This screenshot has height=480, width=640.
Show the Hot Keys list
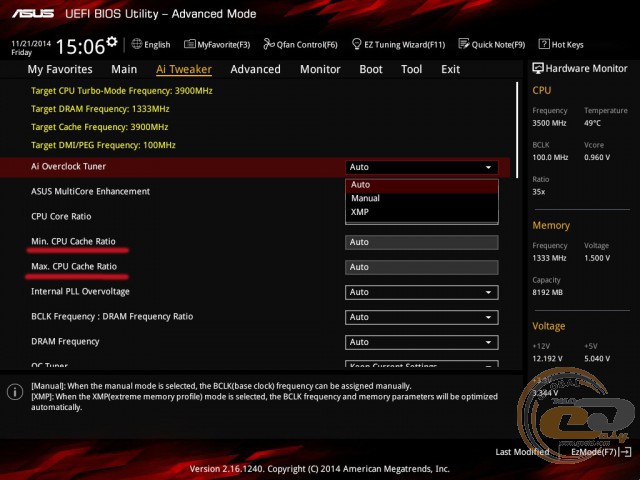[561, 44]
